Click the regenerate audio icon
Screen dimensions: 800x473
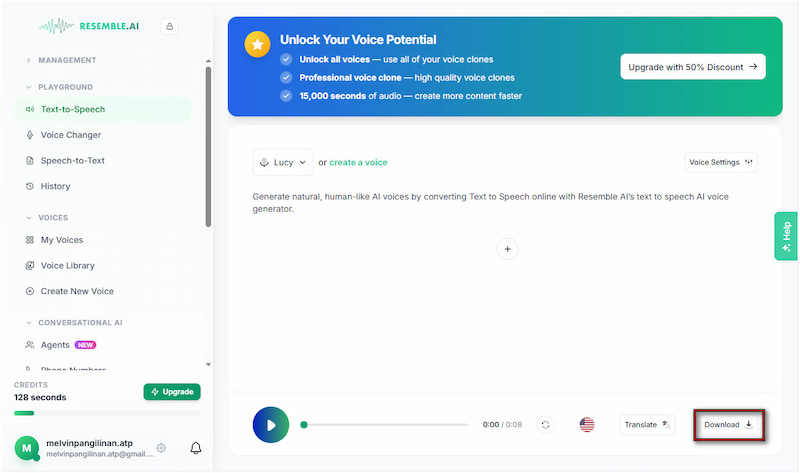[545, 425]
